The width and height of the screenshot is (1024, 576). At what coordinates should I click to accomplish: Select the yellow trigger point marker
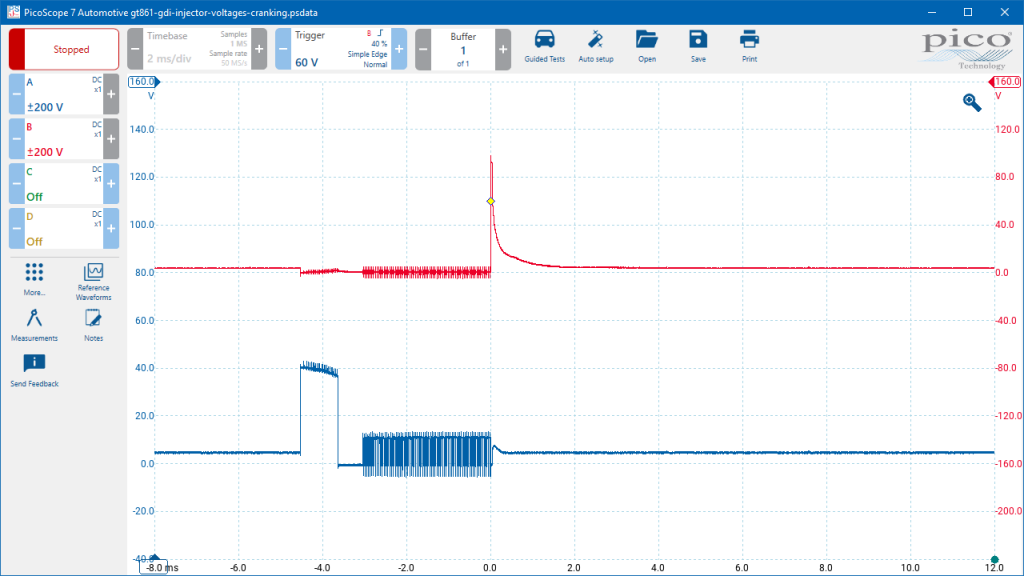tap(490, 201)
